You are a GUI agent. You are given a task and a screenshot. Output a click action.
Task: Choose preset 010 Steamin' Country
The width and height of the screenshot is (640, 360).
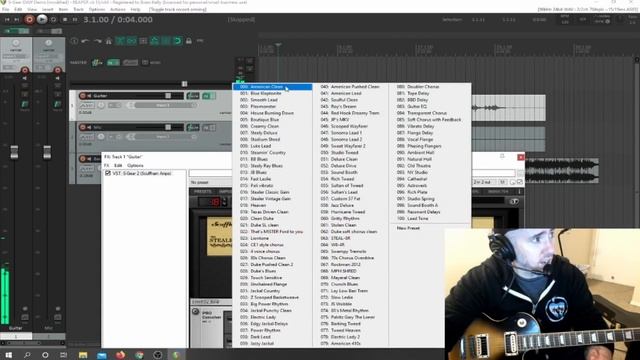273,153
